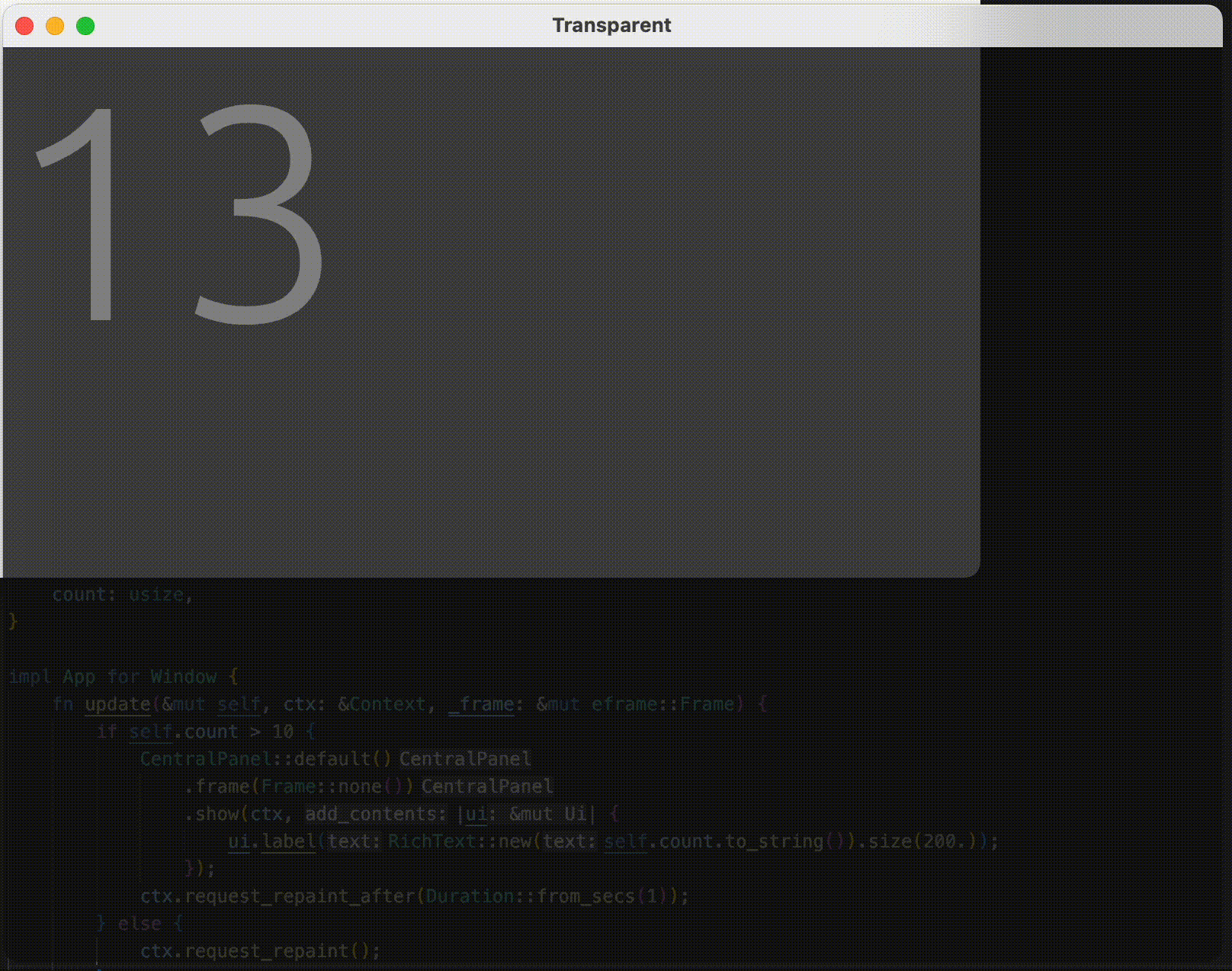Click 'ctx.request_repaint();' line
Image resolution: width=1232 pixels, height=971 pixels.
pyautogui.click(x=261, y=951)
